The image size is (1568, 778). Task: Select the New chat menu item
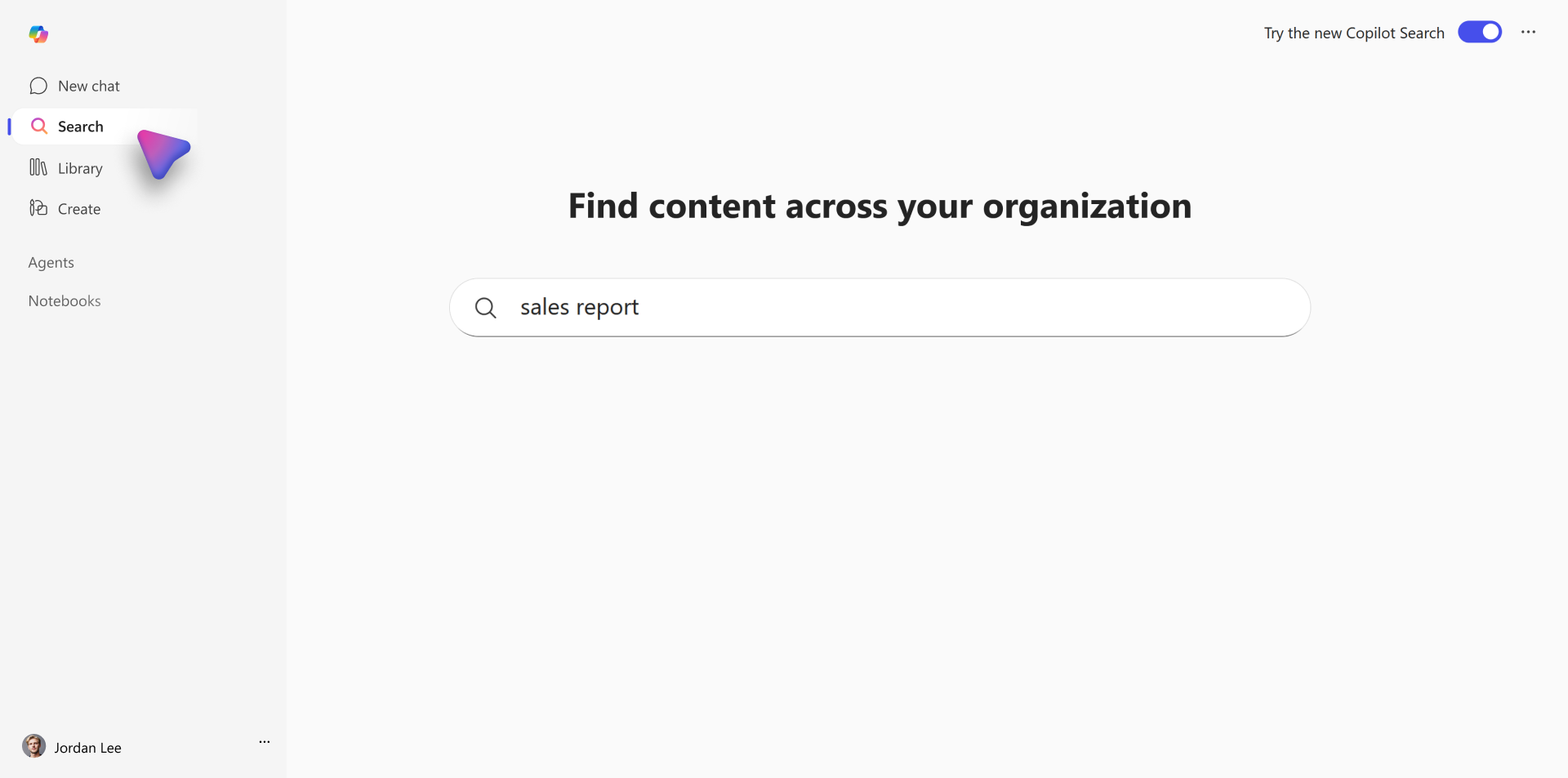(89, 86)
